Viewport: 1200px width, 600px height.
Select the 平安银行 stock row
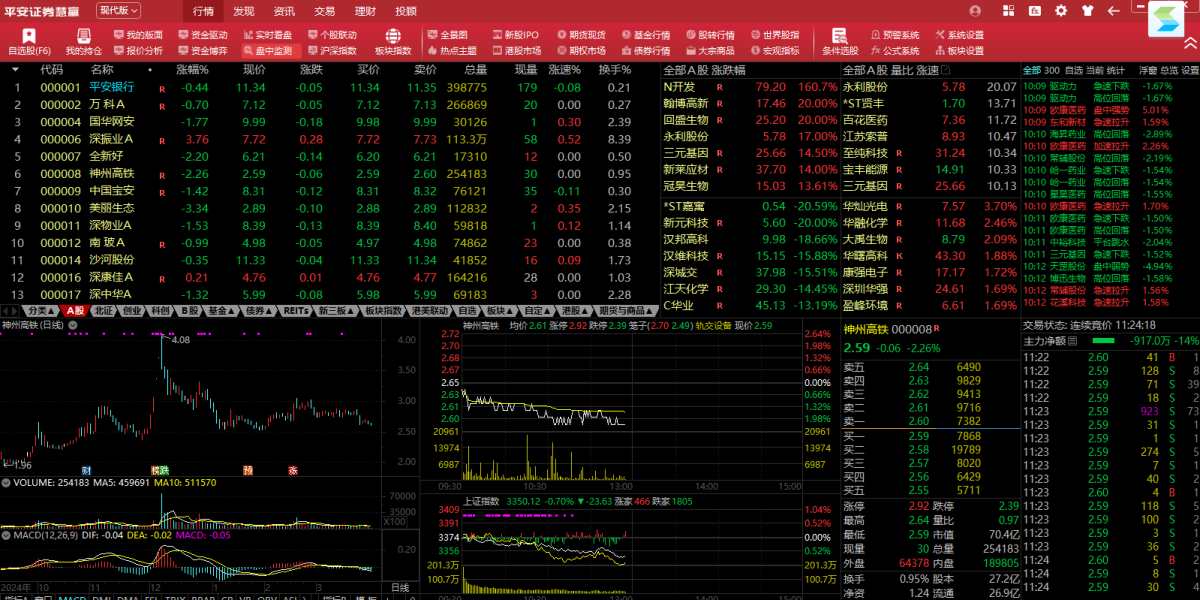coord(112,87)
